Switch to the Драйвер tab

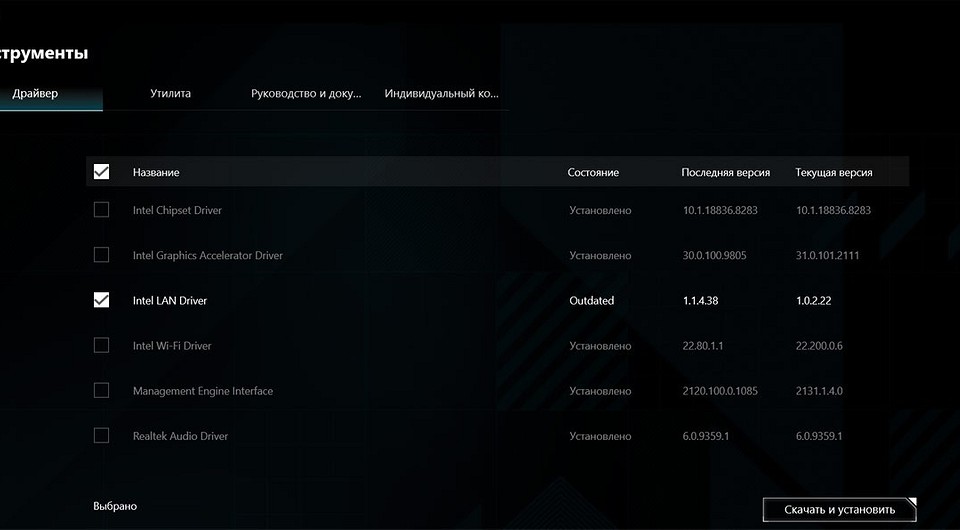[35, 94]
